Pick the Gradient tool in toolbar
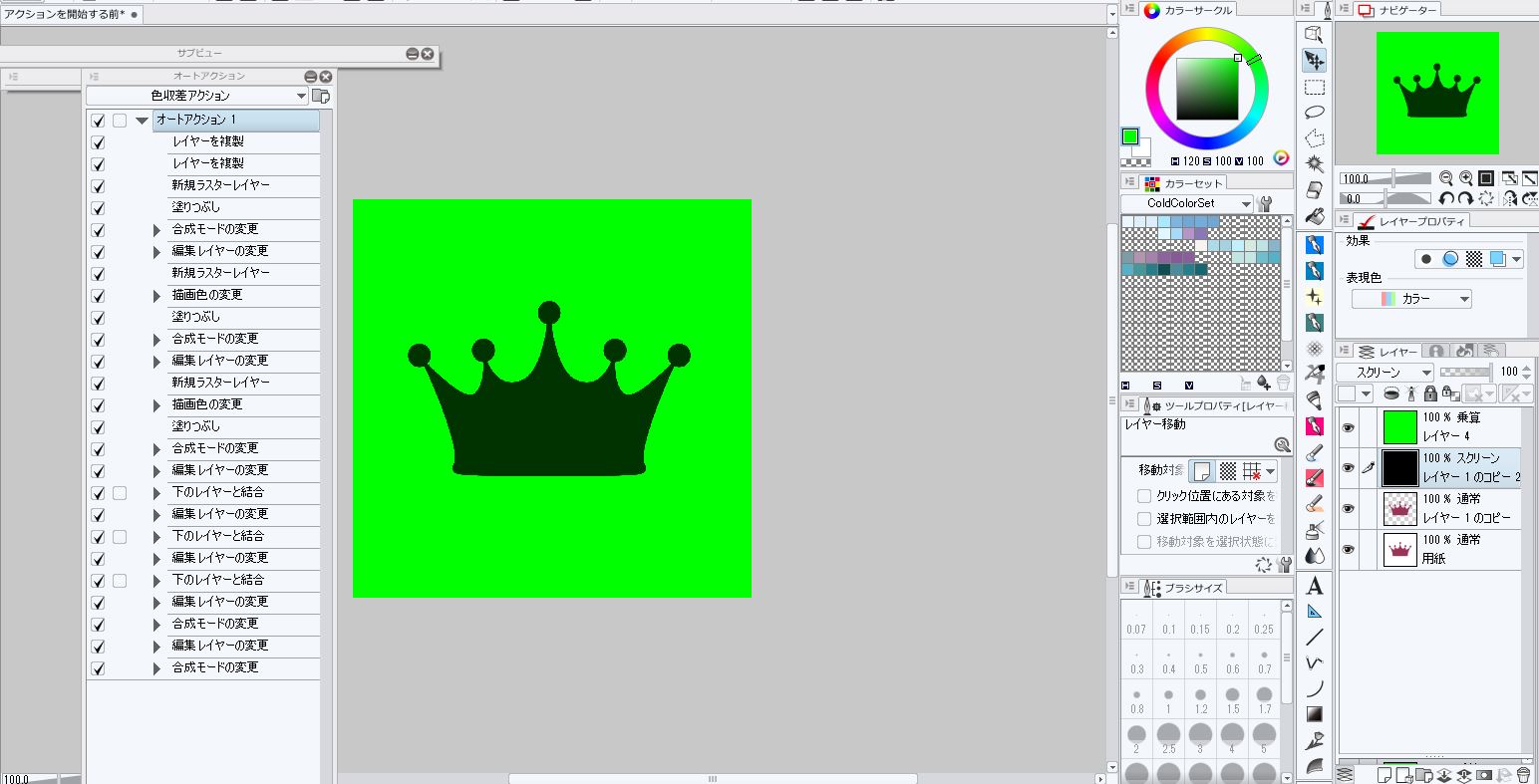This screenshot has width=1539, height=784. 1315,714
